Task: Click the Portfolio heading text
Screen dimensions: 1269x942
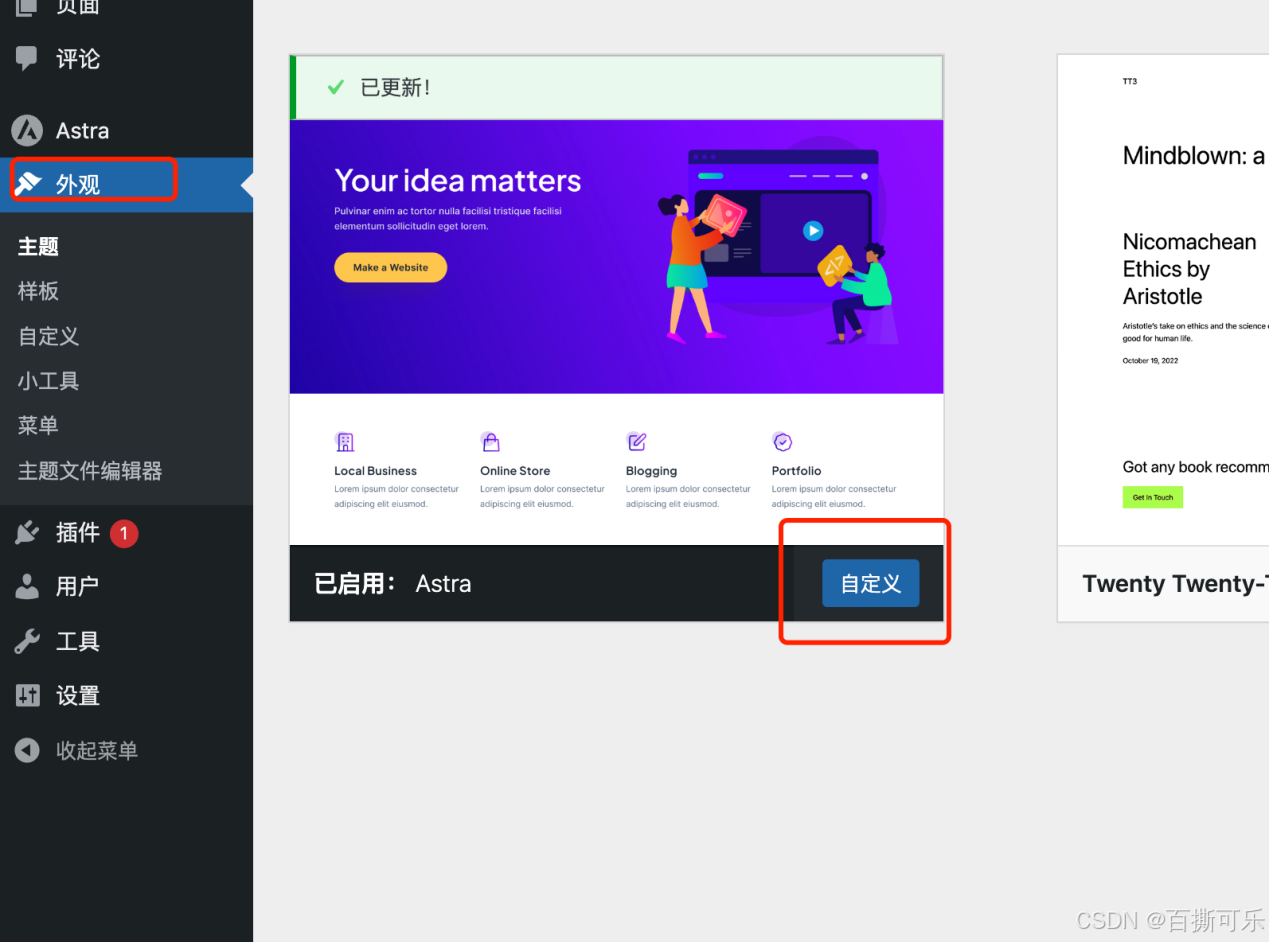Action: 796,471
